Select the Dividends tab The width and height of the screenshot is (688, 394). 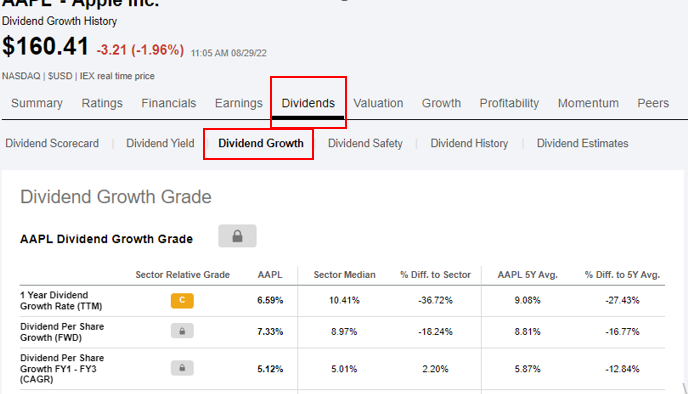coord(308,103)
